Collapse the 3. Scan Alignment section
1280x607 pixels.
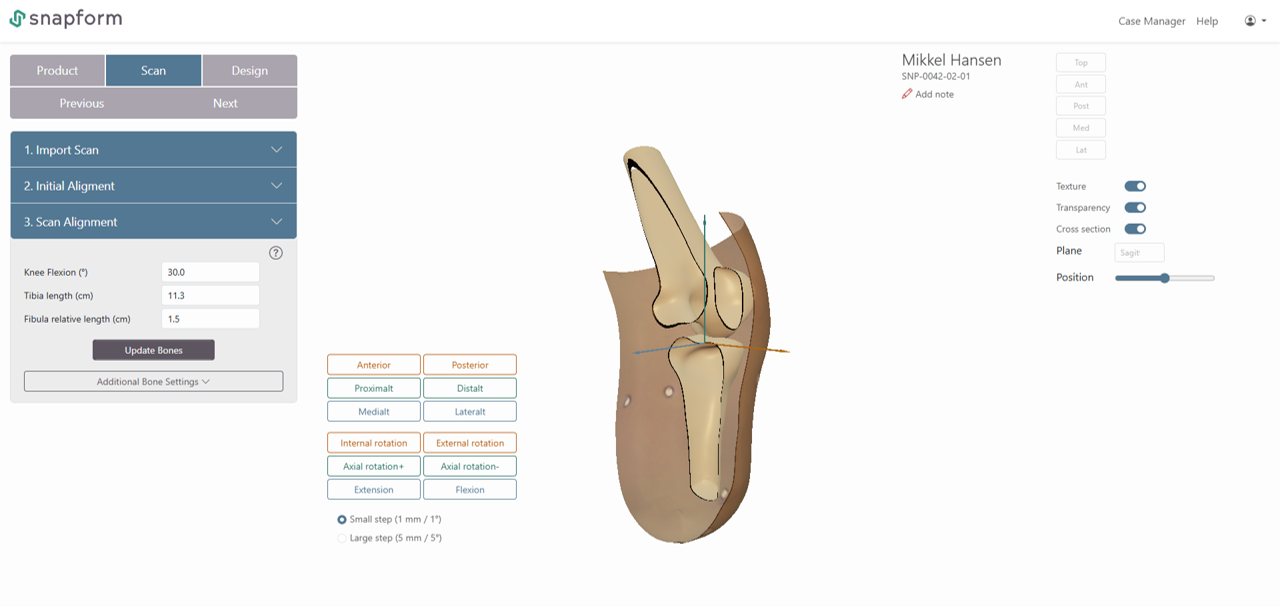pyautogui.click(x=153, y=222)
